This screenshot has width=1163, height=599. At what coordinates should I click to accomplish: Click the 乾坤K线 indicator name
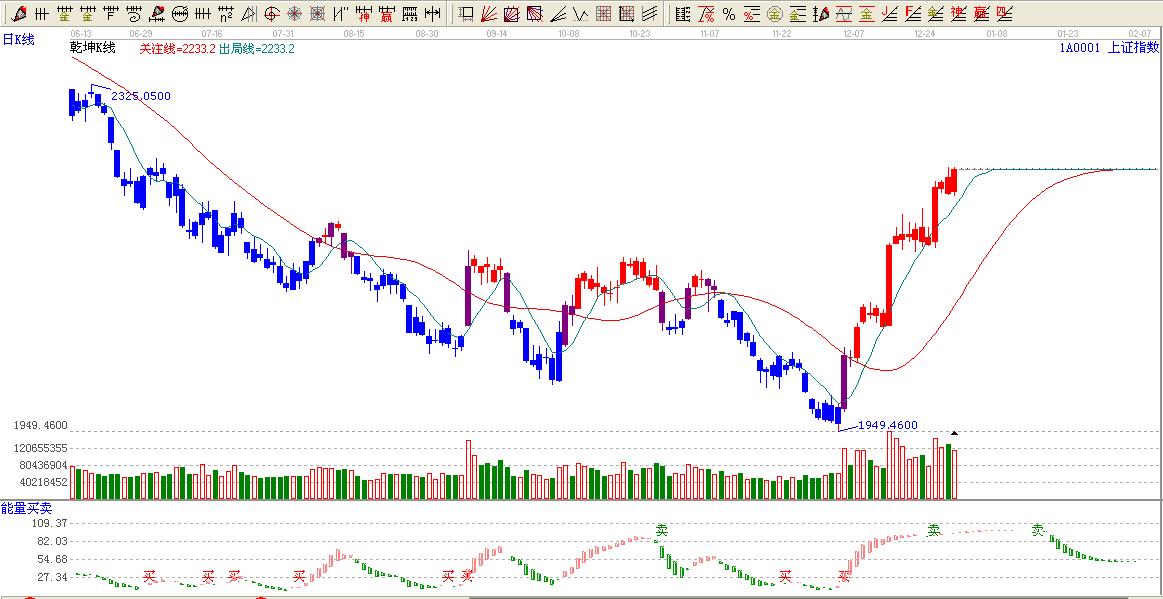(92, 48)
